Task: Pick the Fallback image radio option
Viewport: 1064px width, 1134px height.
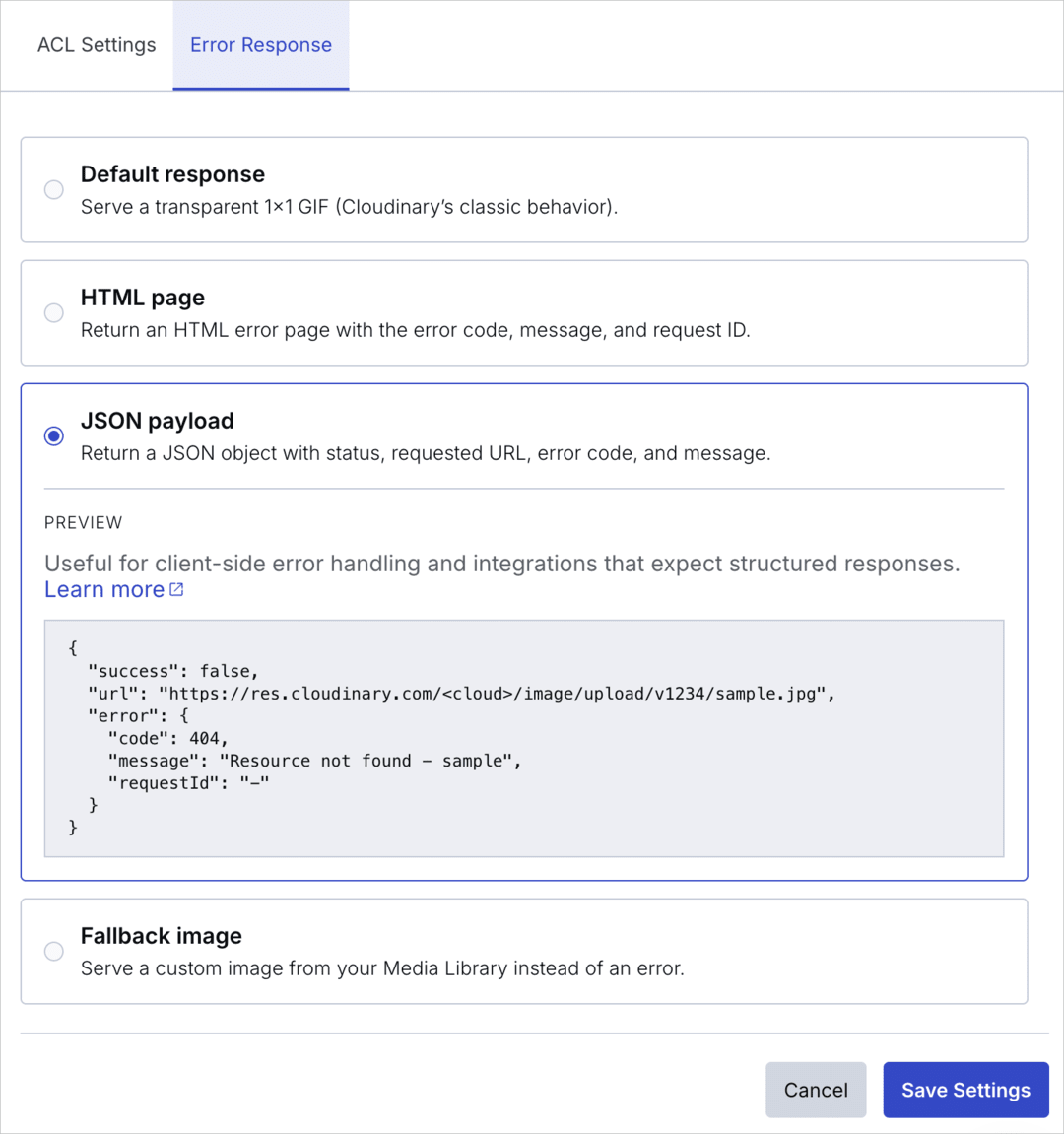Action: tap(53, 951)
